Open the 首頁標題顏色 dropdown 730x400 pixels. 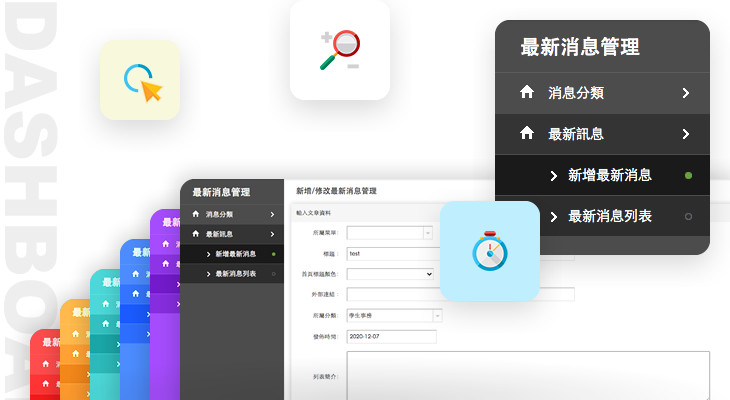tap(390, 273)
